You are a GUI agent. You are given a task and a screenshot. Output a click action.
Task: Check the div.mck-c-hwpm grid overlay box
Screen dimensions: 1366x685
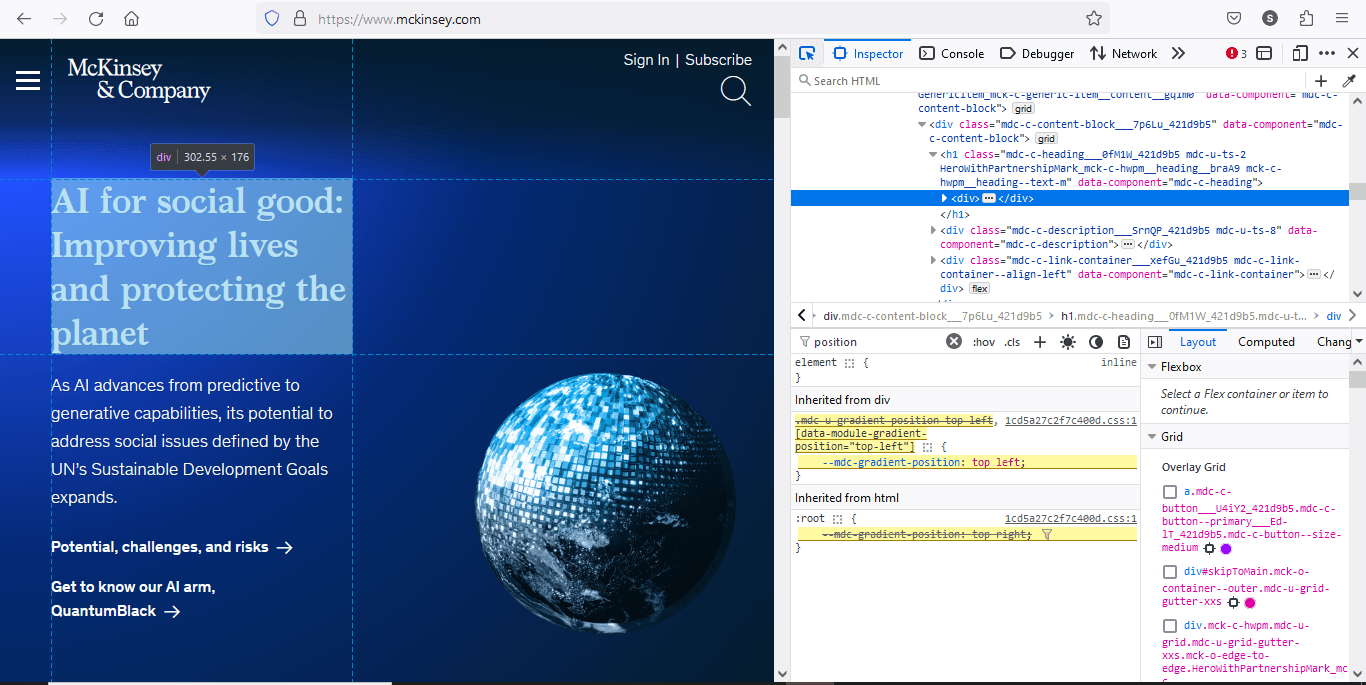click(1170, 626)
